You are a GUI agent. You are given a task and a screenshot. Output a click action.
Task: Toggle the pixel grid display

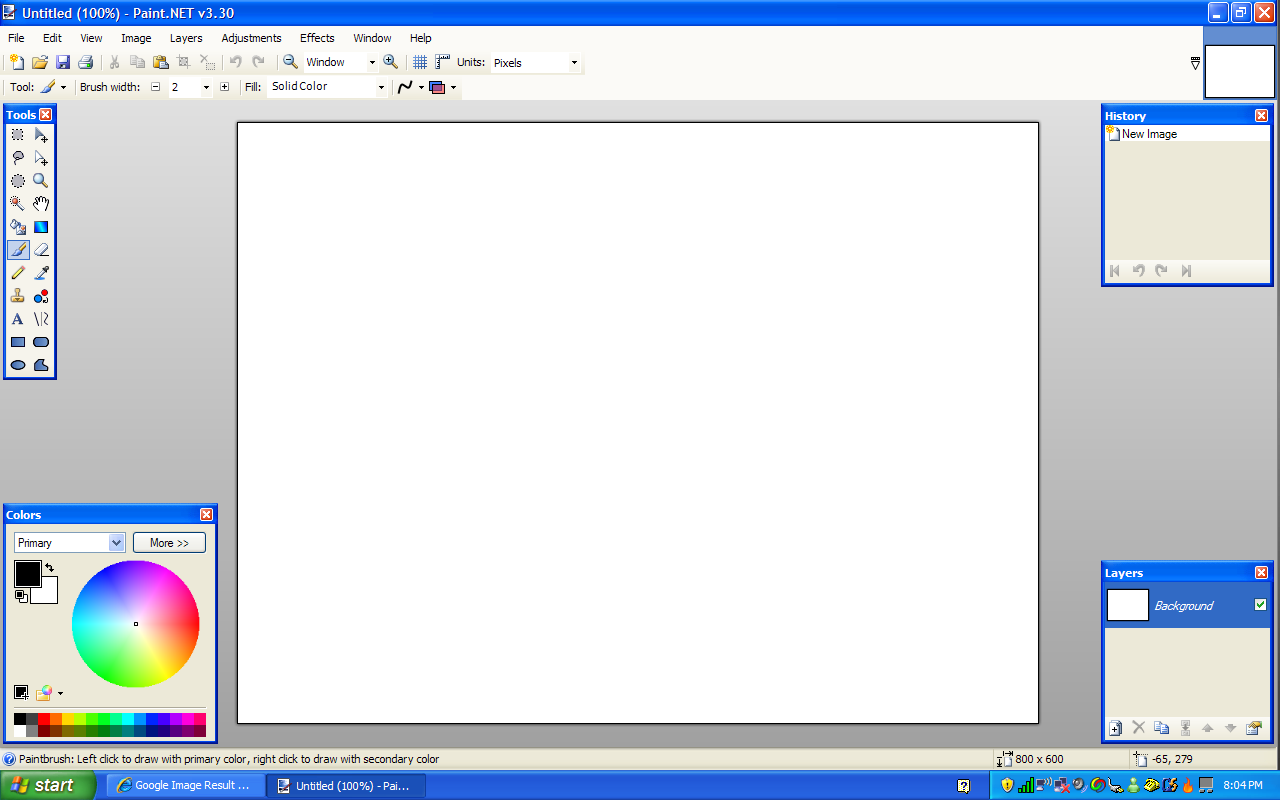421,62
